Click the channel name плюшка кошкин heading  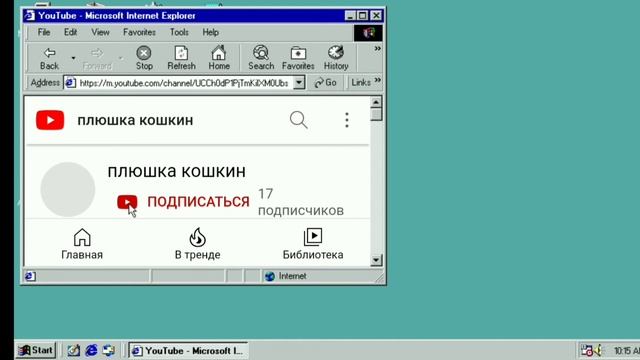(177, 171)
